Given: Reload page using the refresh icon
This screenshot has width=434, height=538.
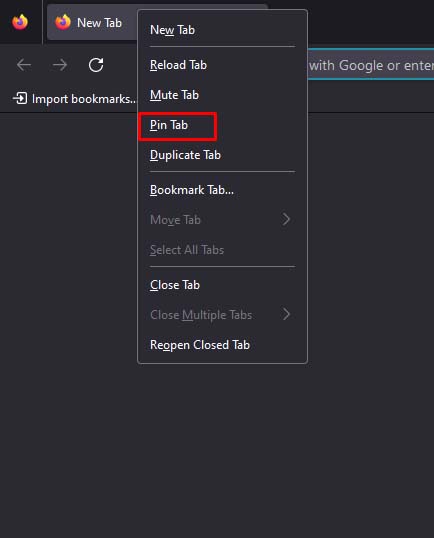Looking at the screenshot, I should point(96,65).
